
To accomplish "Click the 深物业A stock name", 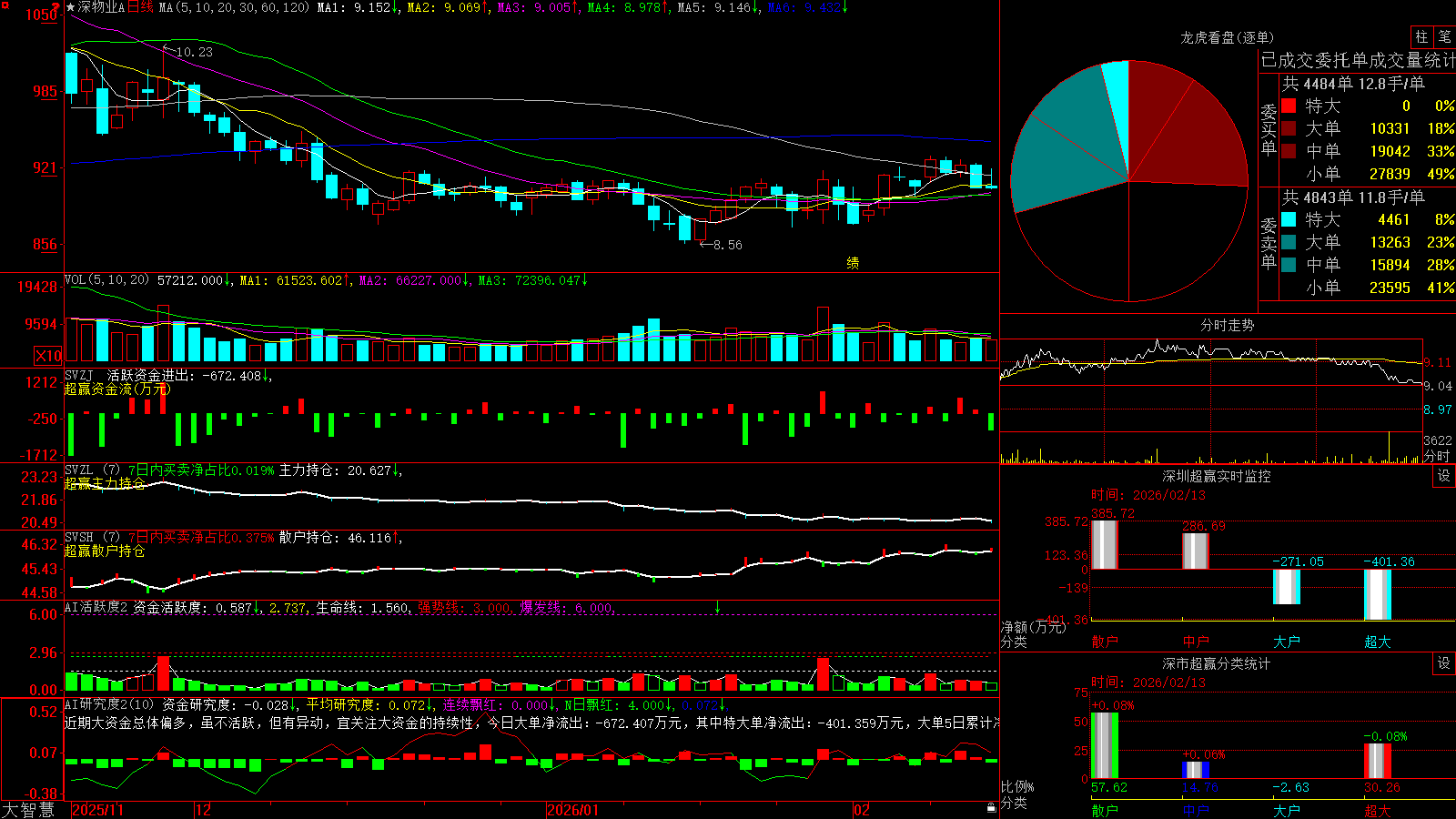I will click(x=101, y=7).
